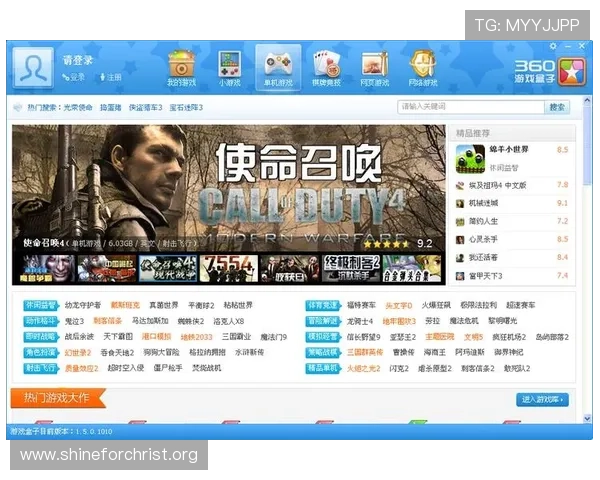
Task: Click the 岛屿部落2 game link
Action: (552, 337)
